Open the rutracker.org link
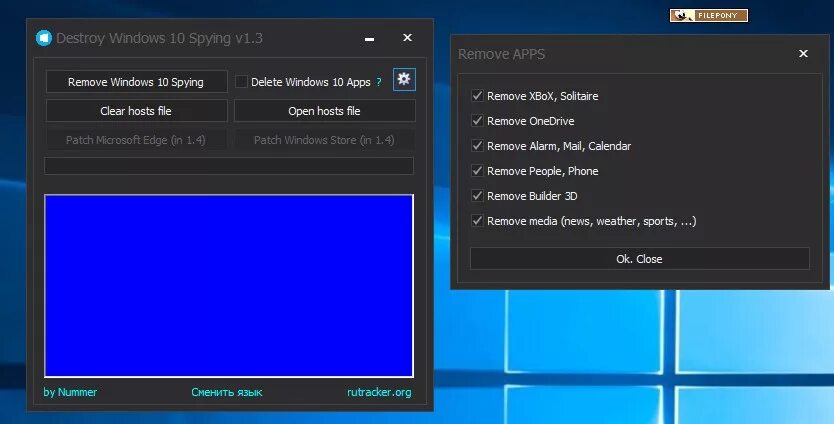Screen dimensions: 834x424 (379, 392)
